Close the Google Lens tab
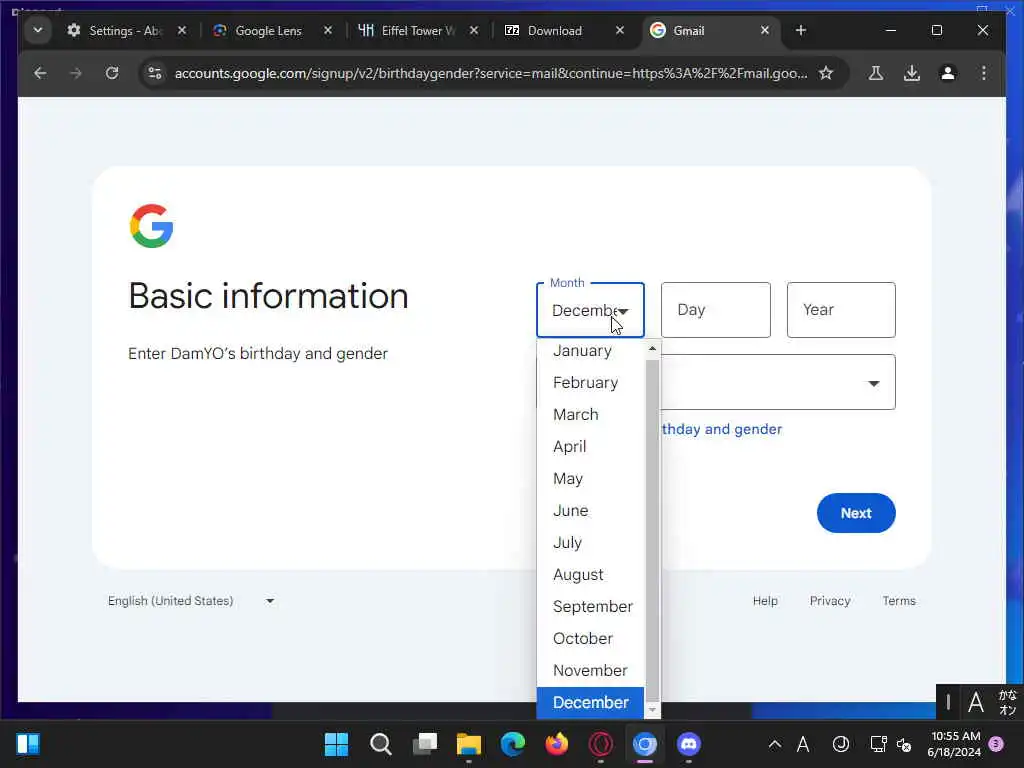This screenshot has height=768, width=1024. coord(328,31)
